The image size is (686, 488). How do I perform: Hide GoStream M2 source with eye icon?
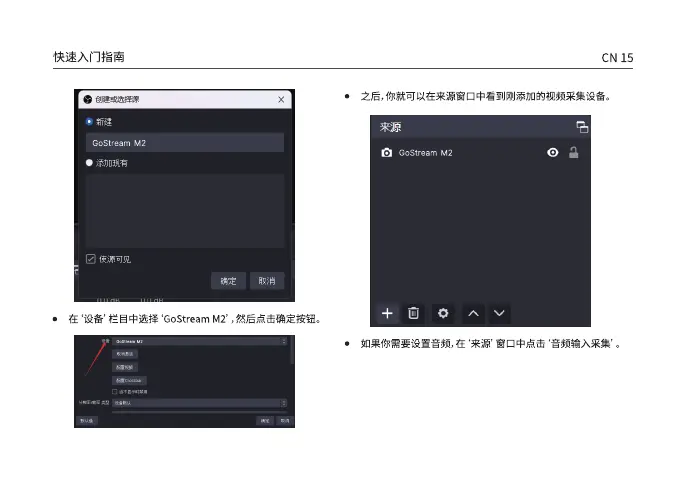[x=552, y=153]
